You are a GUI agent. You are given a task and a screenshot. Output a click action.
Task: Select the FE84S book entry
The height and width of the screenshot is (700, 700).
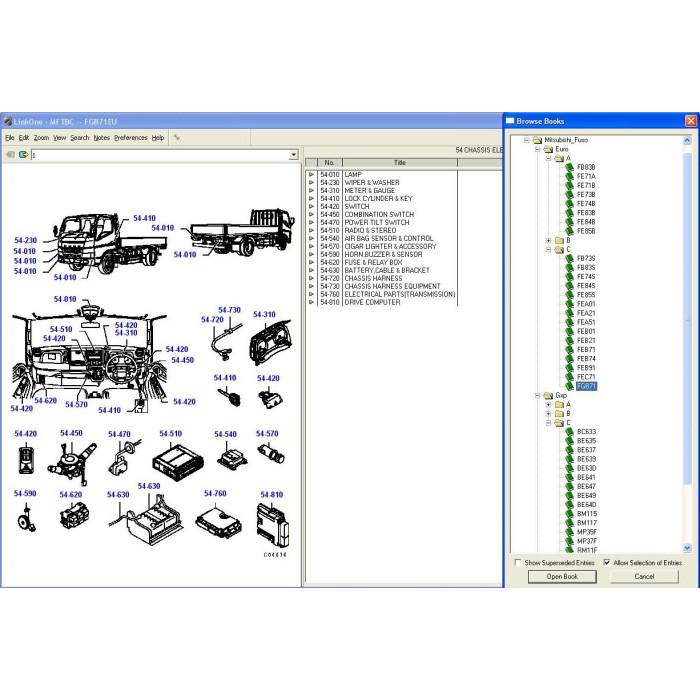coord(586,286)
